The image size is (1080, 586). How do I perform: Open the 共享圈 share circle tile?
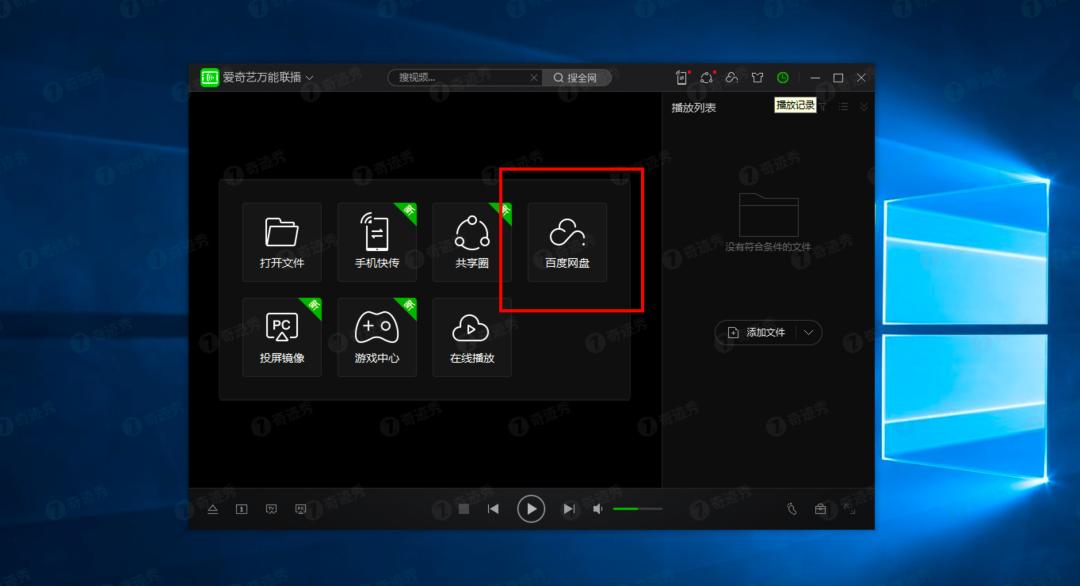tap(472, 242)
